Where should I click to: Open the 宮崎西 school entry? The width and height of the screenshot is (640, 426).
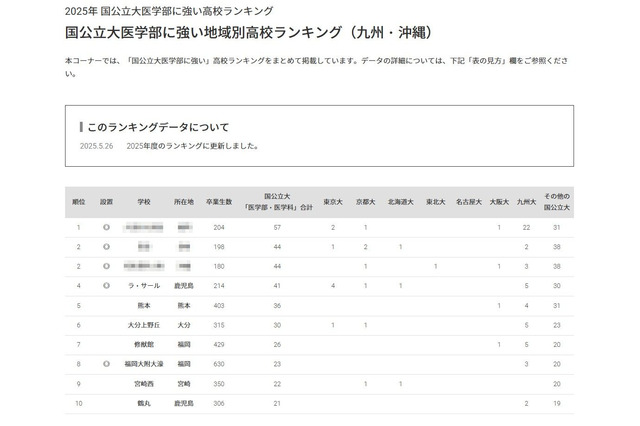(144, 383)
